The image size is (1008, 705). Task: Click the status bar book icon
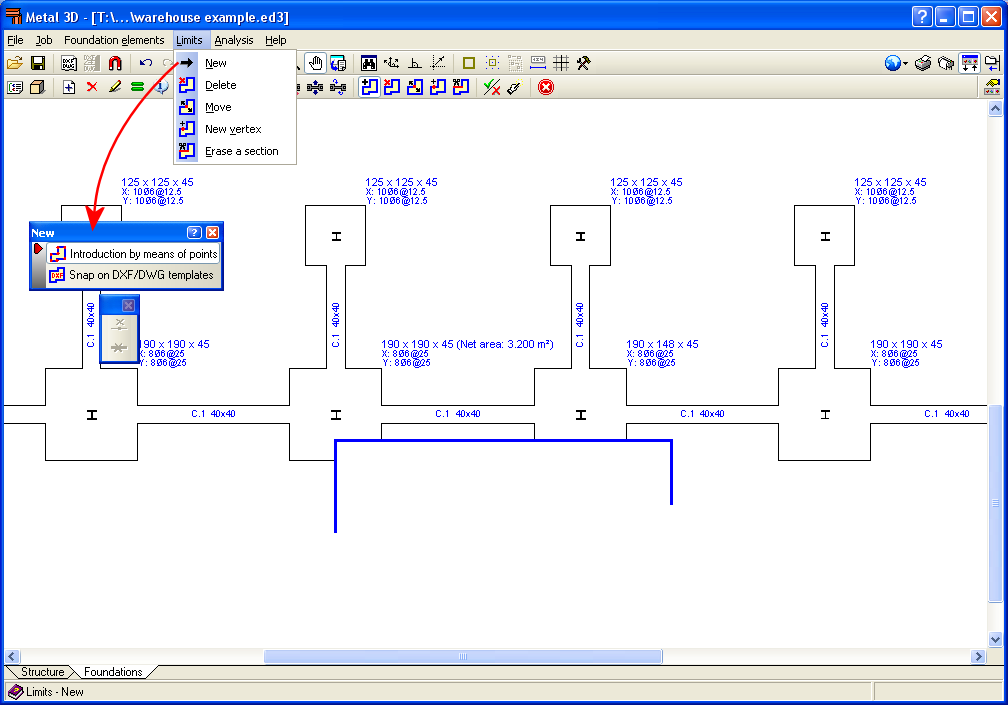pos(15,692)
